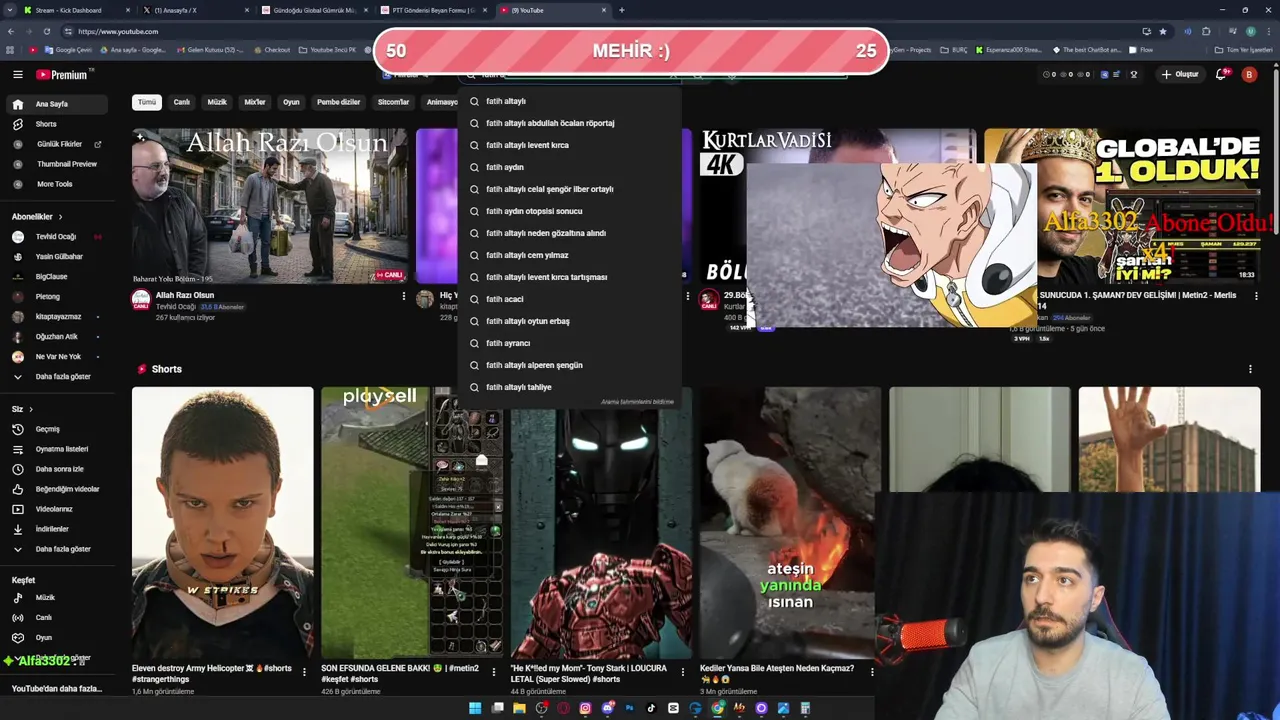Open options for Eleven destroy Army Helicopter short

click(304, 672)
